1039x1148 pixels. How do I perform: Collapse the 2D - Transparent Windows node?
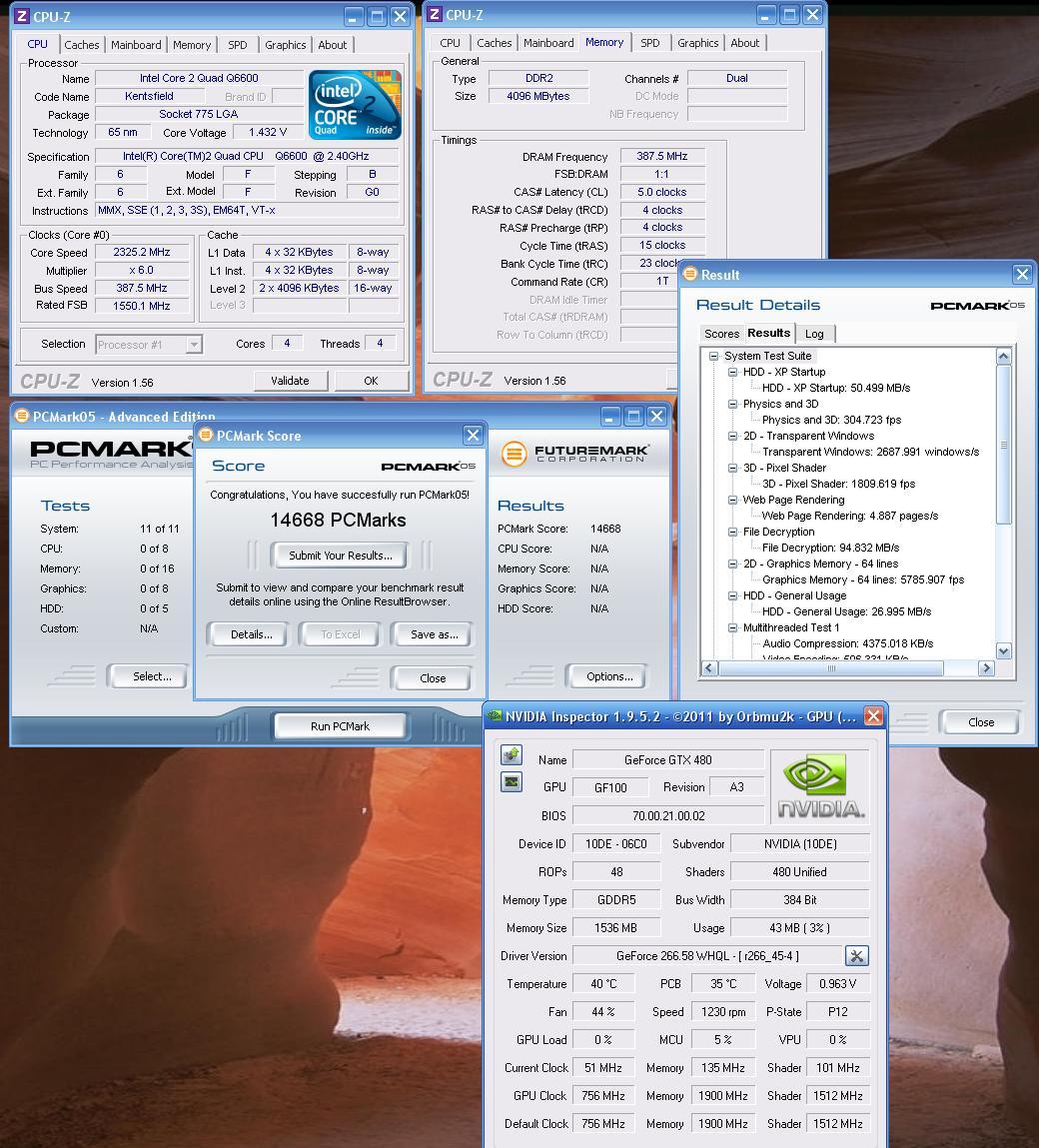coord(732,436)
